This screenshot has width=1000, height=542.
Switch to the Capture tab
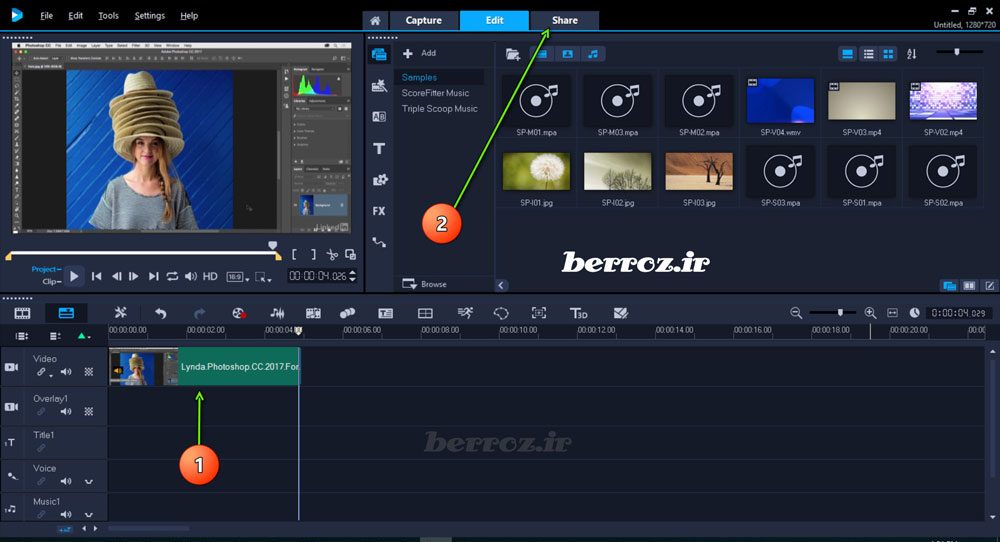[423, 20]
